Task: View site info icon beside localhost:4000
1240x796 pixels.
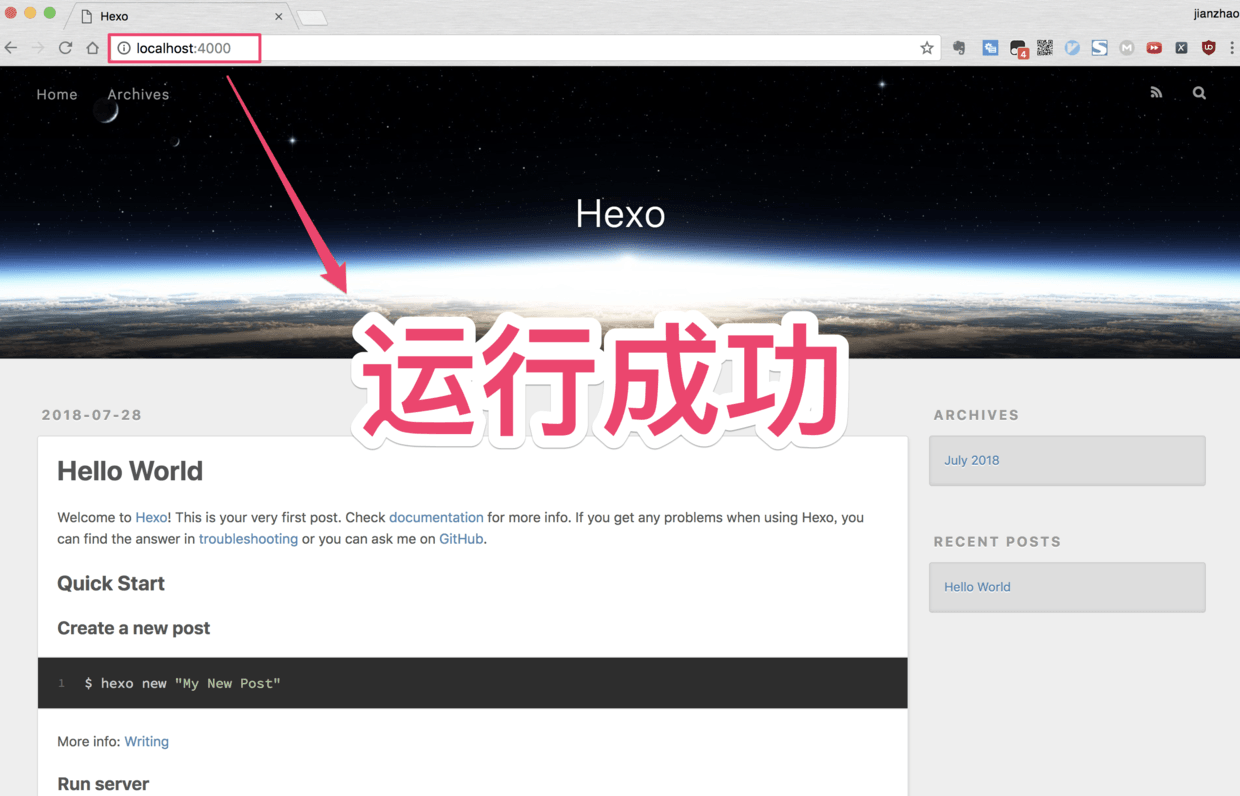Action: click(124, 48)
